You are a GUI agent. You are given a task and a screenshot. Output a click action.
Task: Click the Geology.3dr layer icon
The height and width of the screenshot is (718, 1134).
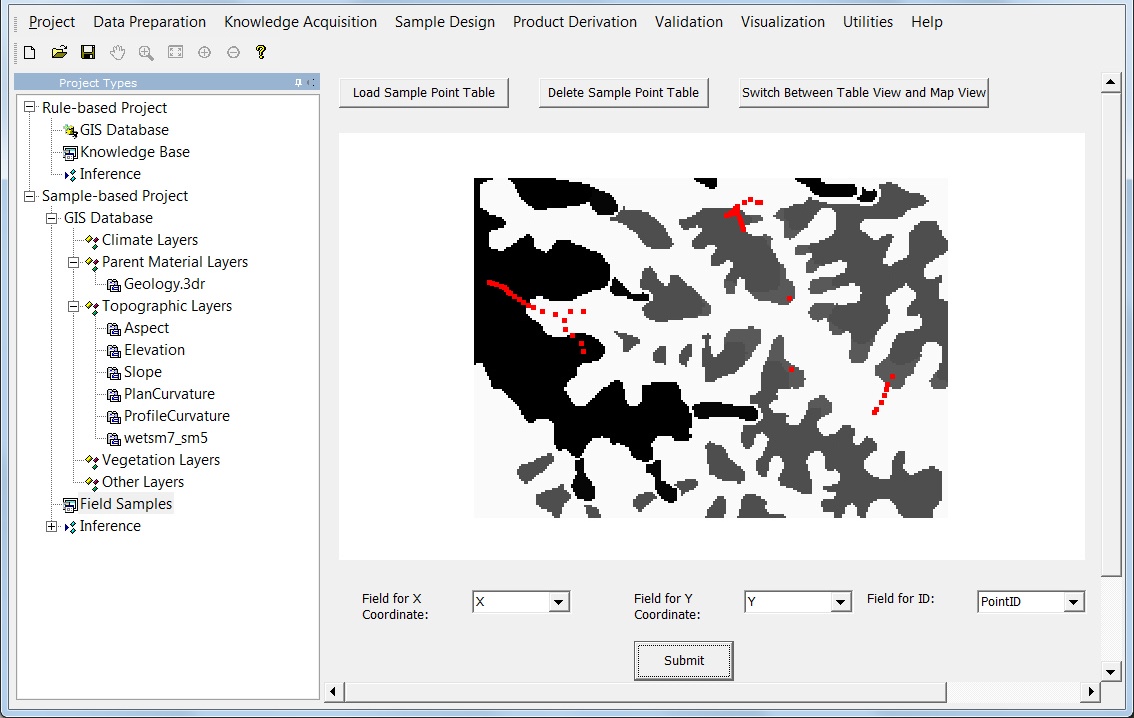tap(114, 285)
